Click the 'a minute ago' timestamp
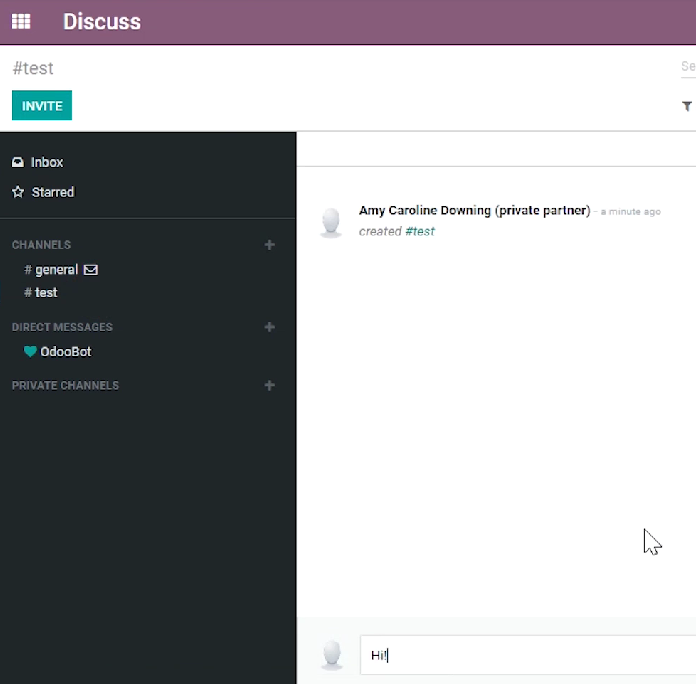The height and width of the screenshot is (684, 696). click(x=631, y=212)
